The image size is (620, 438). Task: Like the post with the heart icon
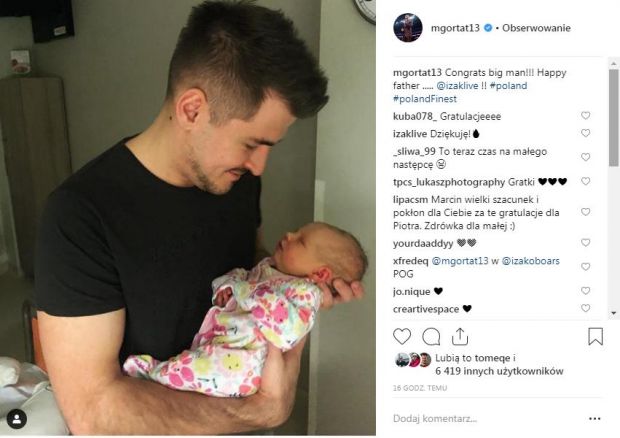(402, 337)
